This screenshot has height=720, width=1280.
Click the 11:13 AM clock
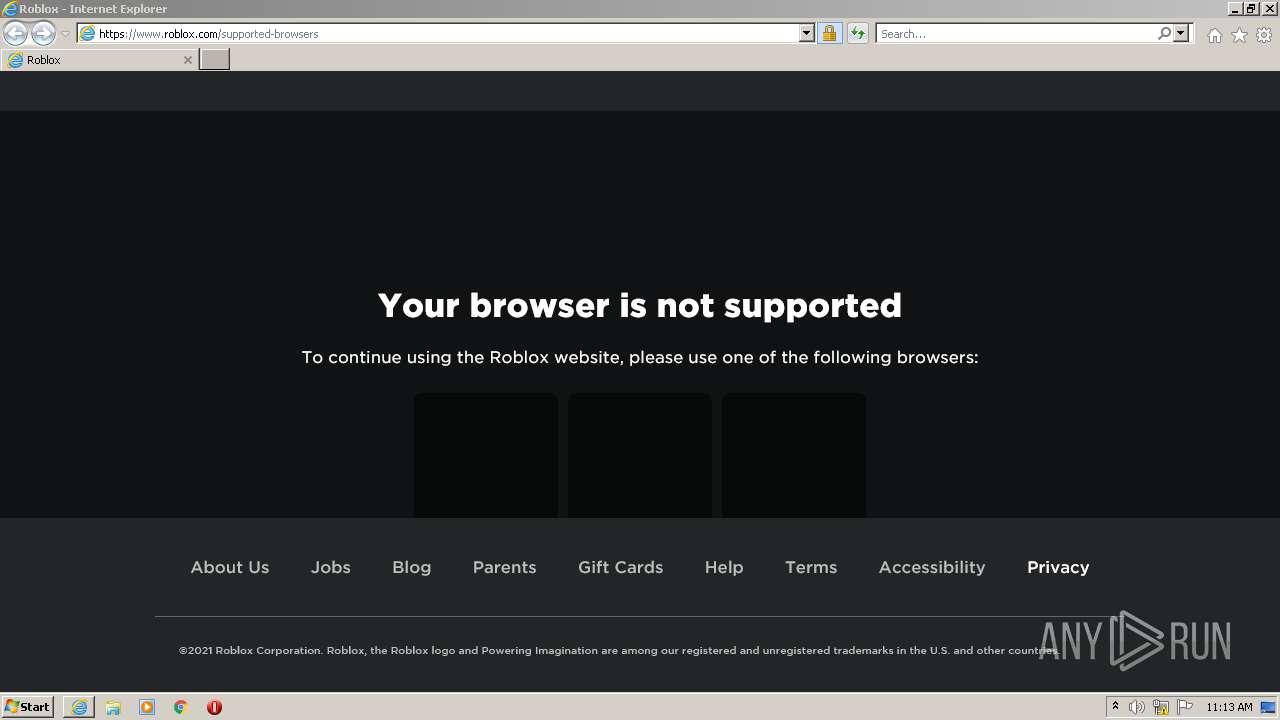tap(1229, 707)
